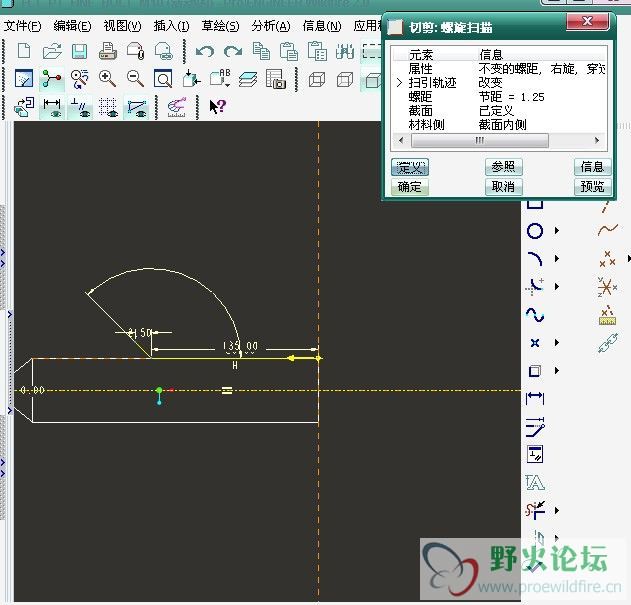
Task: Click the wireframe display cube icon
Action: click(317, 79)
